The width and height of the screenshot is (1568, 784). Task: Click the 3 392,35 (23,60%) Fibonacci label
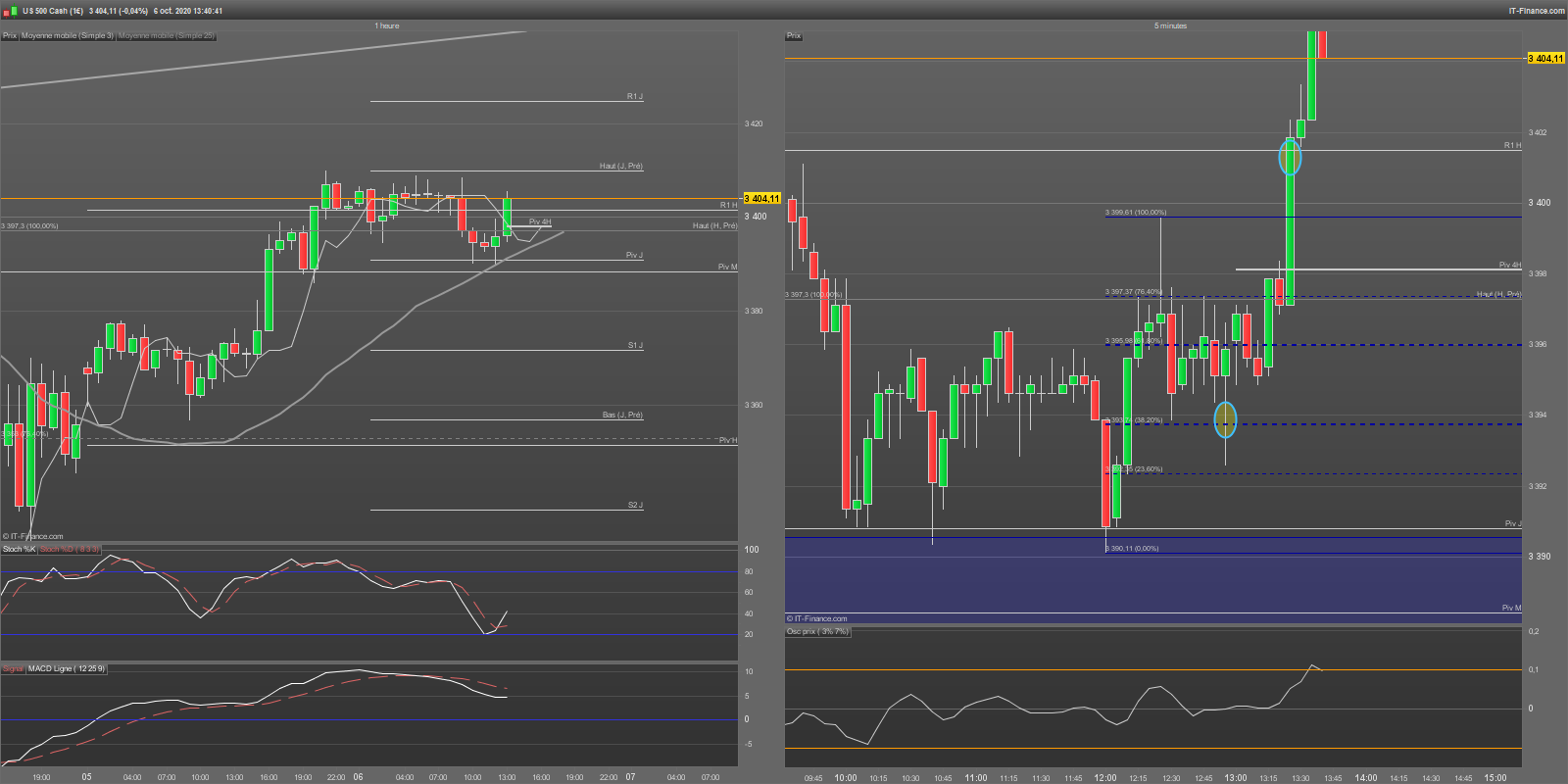point(1134,468)
